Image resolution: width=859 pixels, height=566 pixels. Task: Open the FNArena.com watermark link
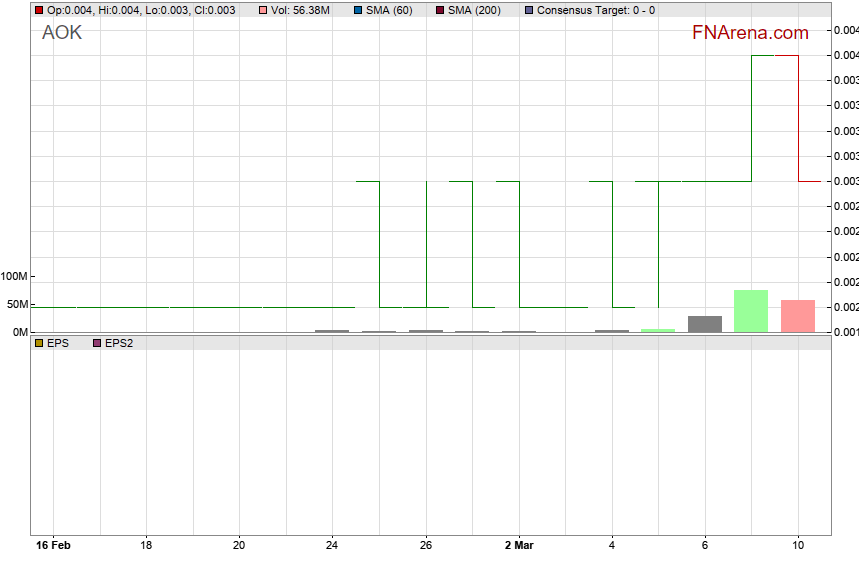tap(750, 33)
